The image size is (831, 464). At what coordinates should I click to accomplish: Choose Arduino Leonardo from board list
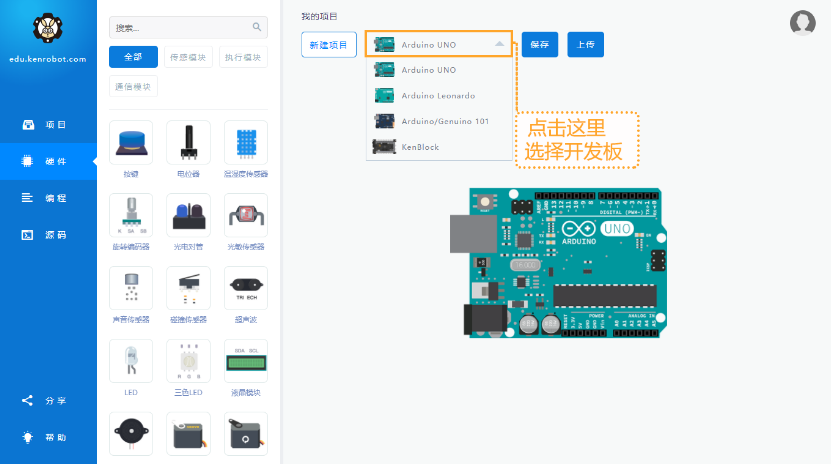coord(438,96)
